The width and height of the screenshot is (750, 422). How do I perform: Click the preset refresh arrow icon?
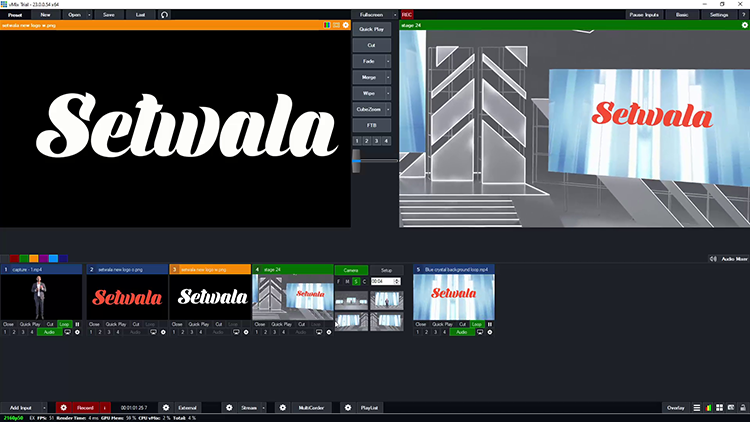pyautogui.click(x=164, y=15)
